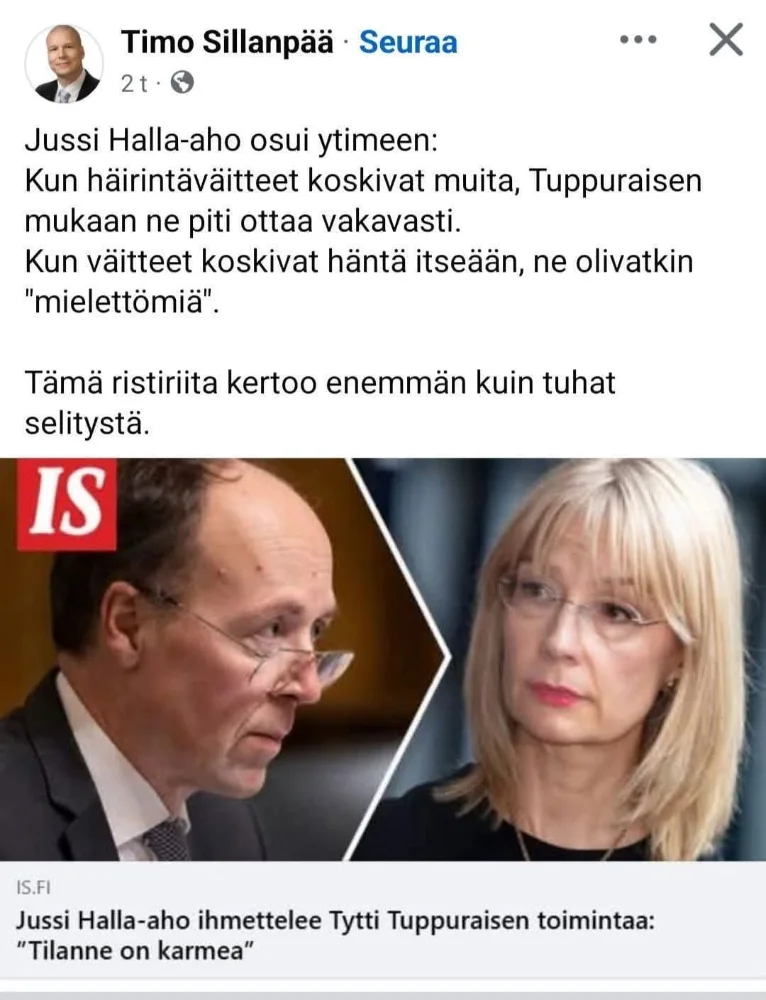This screenshot has height=1000, width=766.
Task: Click the "Tilanne on karmea" quote in headline
Action: point(135,951)
